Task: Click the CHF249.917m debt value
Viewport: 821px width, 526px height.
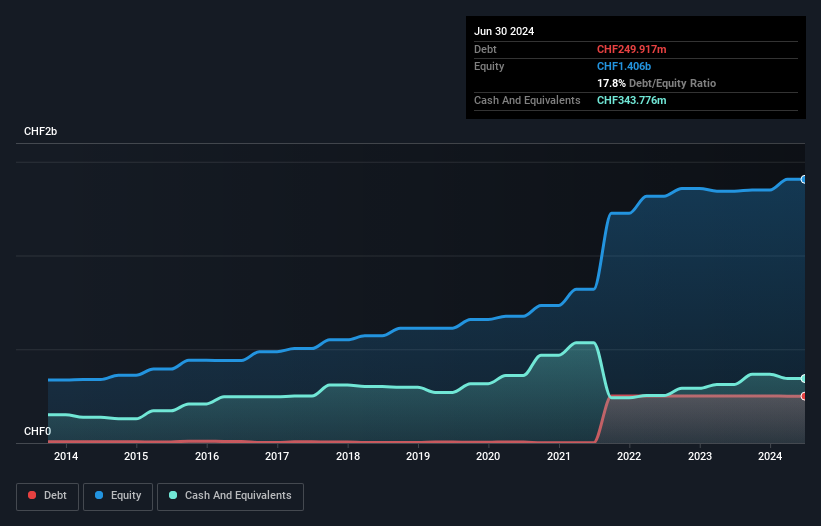Action: 631,49
